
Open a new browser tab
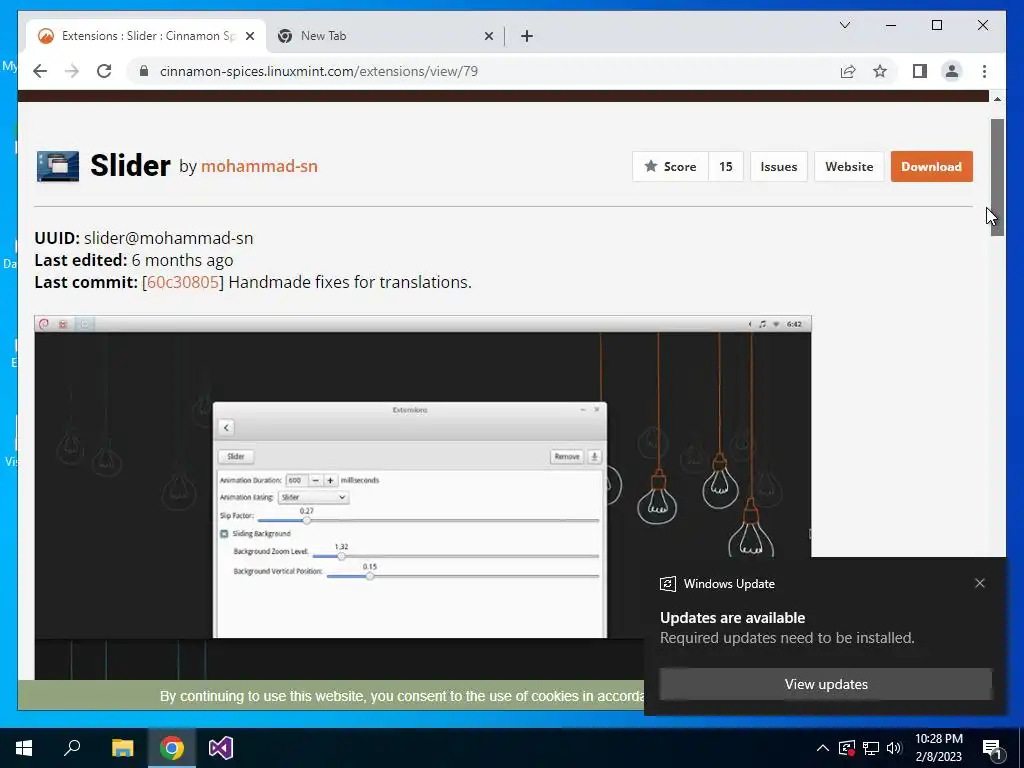pyautogui.click(x=527, y=36)
